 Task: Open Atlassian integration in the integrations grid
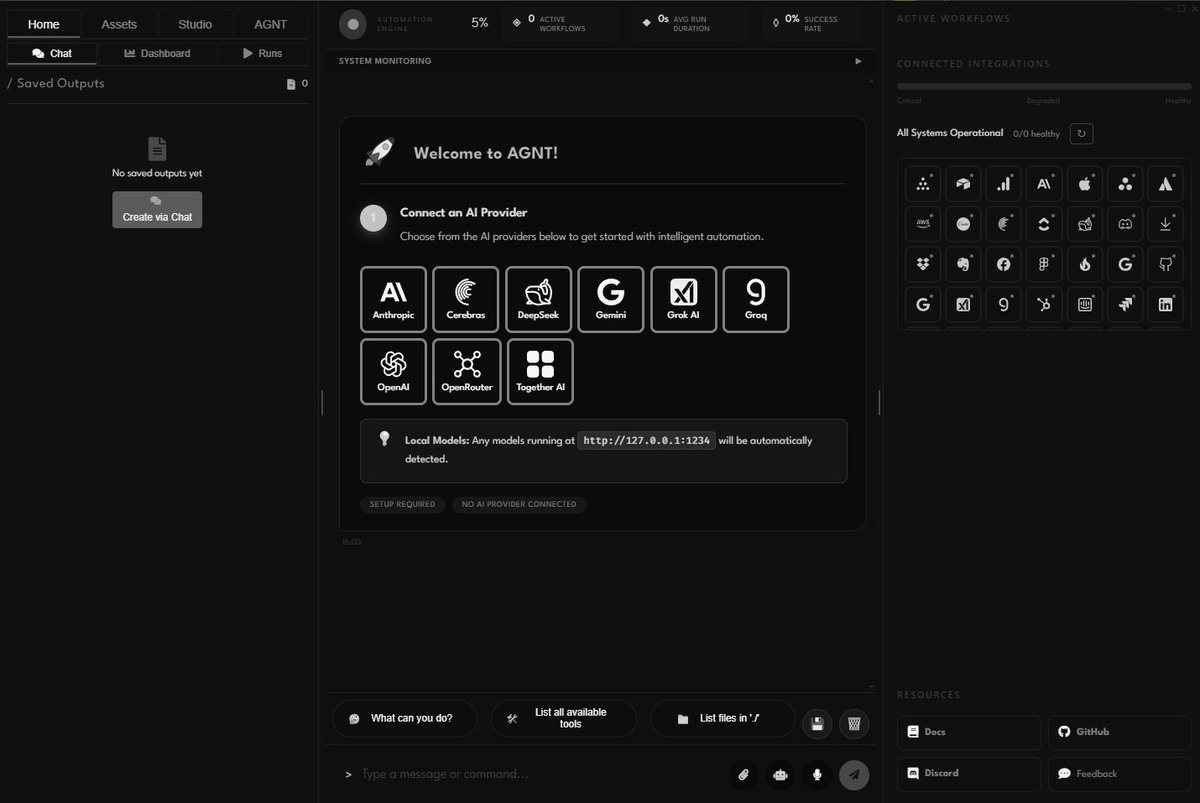click(x=1165, y=184)
